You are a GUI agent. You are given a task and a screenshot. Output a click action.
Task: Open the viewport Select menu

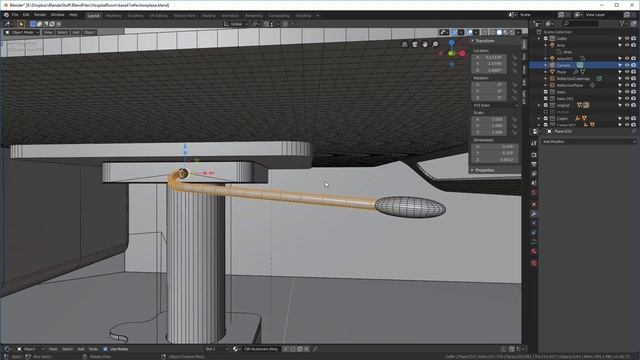click(x=62, y=32)
